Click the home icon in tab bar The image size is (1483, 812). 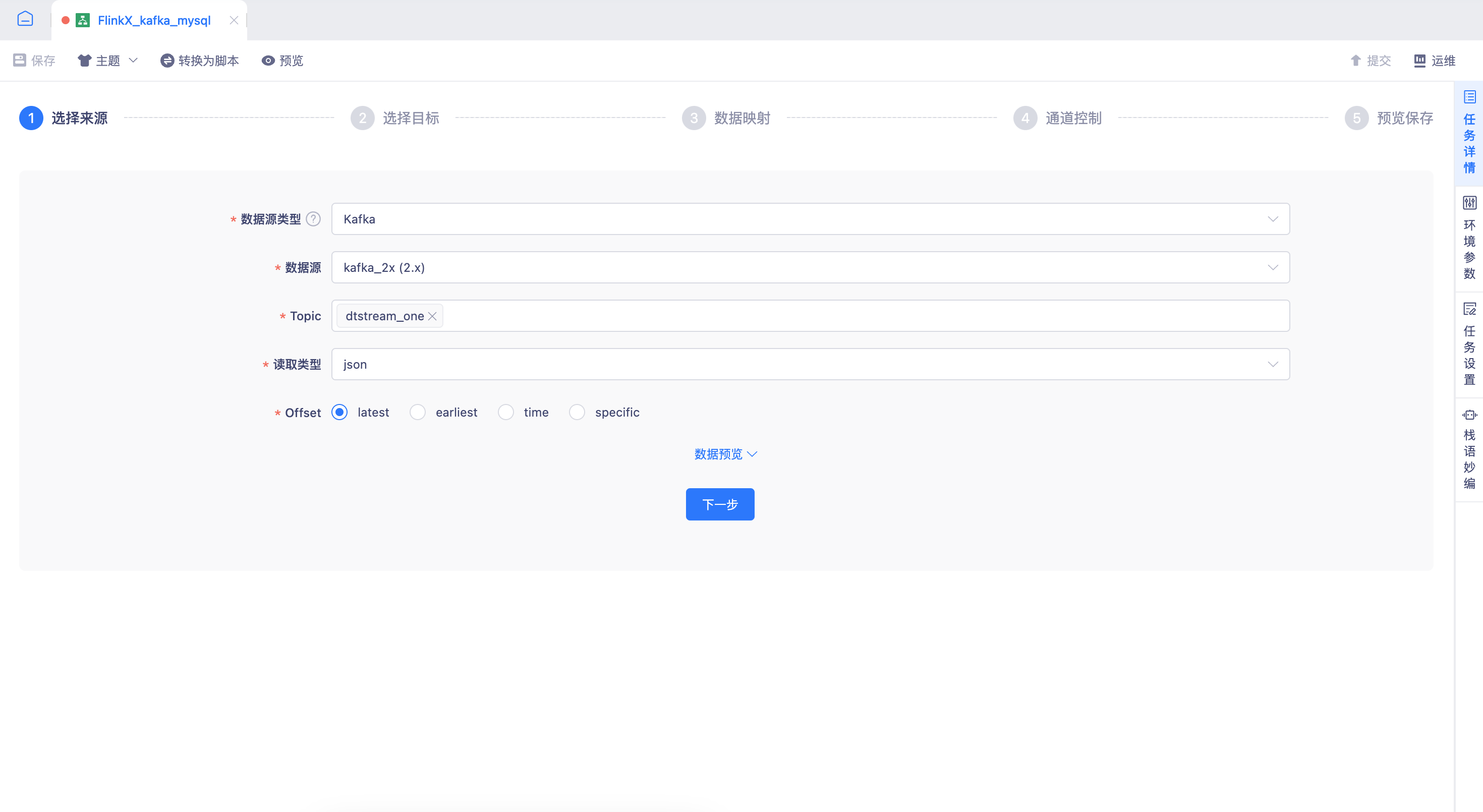click(x=25, y=20)
